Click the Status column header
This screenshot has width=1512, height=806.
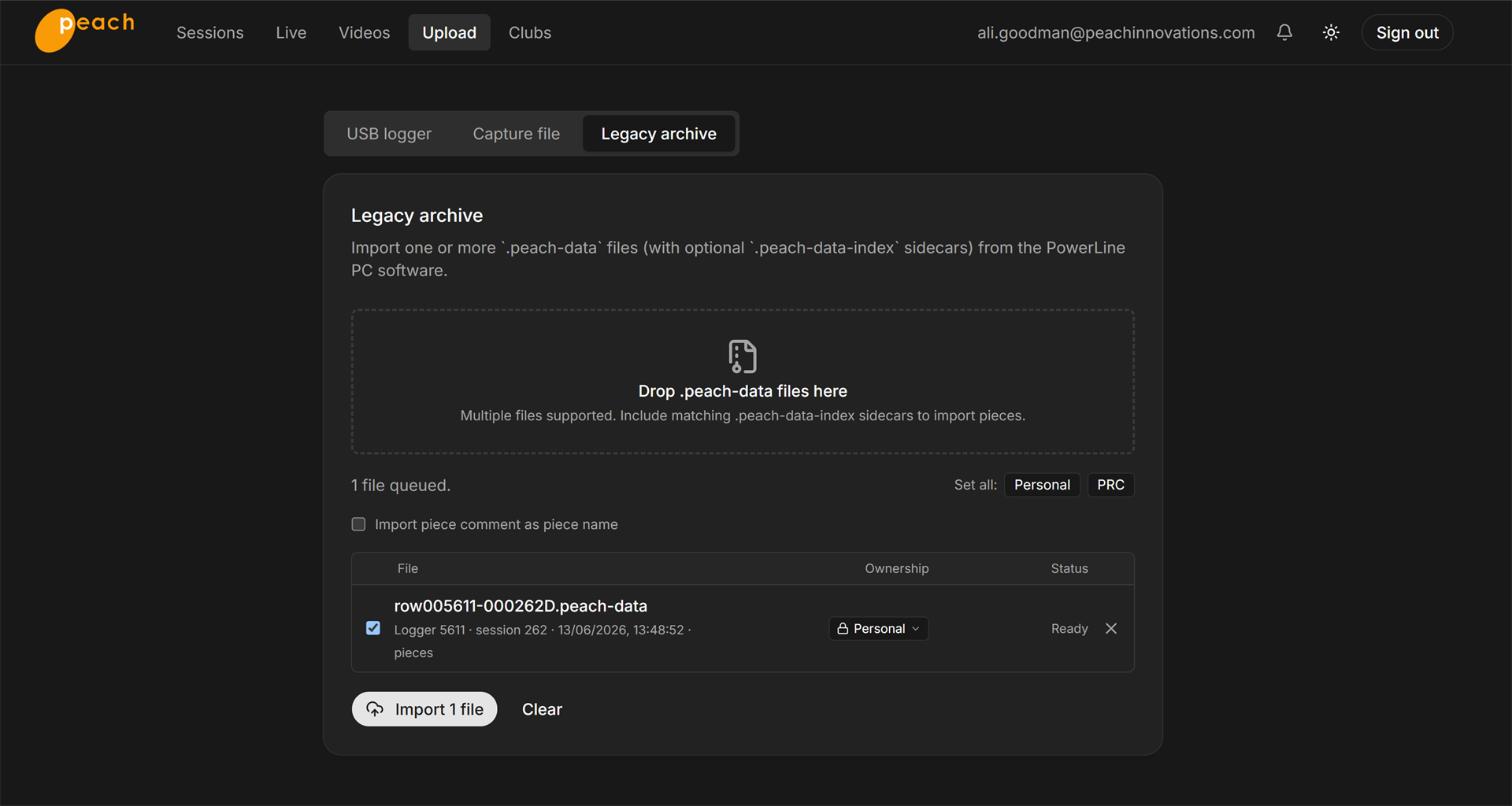click(1069, 568)
